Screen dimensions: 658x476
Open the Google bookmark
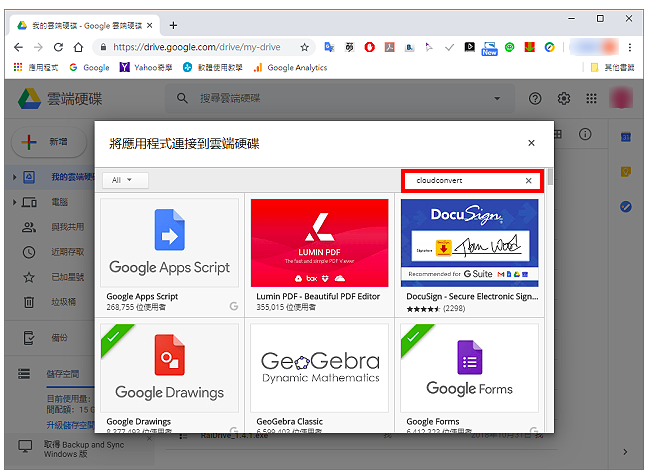point(89,67)
